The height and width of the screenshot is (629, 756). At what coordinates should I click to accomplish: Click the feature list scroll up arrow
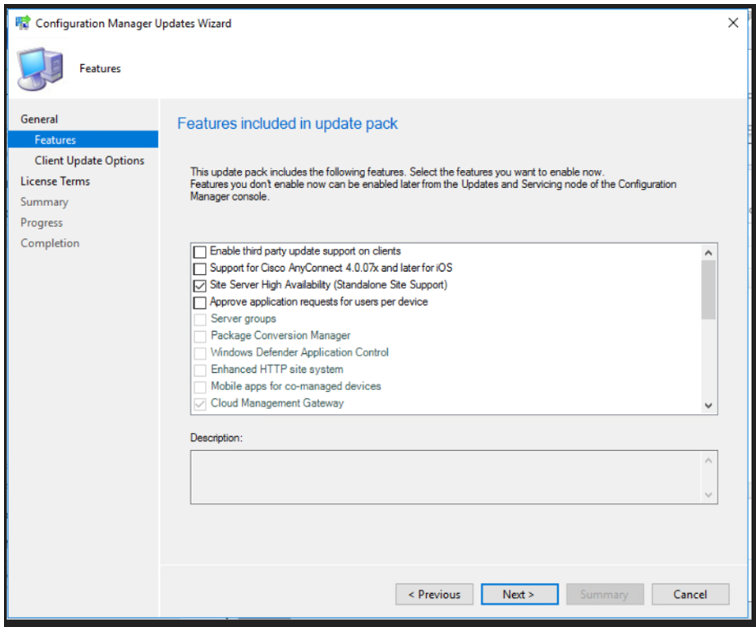[708, 253]
